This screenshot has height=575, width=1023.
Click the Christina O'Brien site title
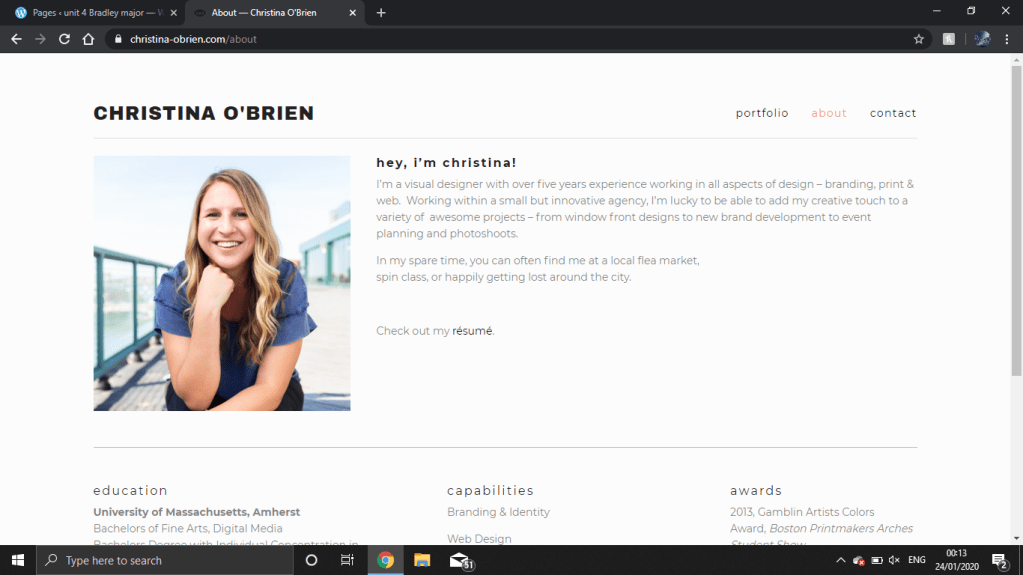pyautogui.click(x=204, y=114)
